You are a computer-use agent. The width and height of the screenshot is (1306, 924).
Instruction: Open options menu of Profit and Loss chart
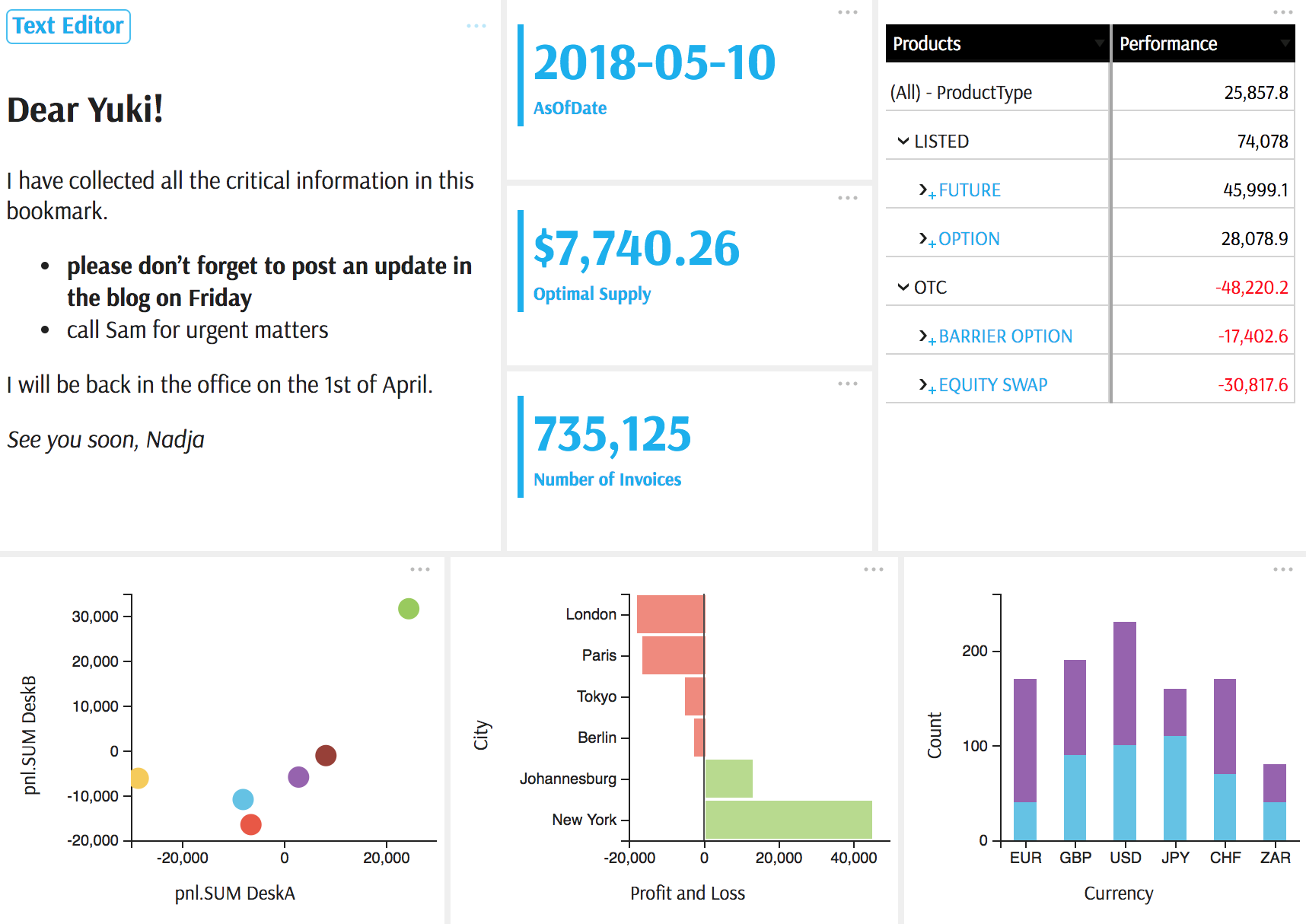click(x=874, y=569)
